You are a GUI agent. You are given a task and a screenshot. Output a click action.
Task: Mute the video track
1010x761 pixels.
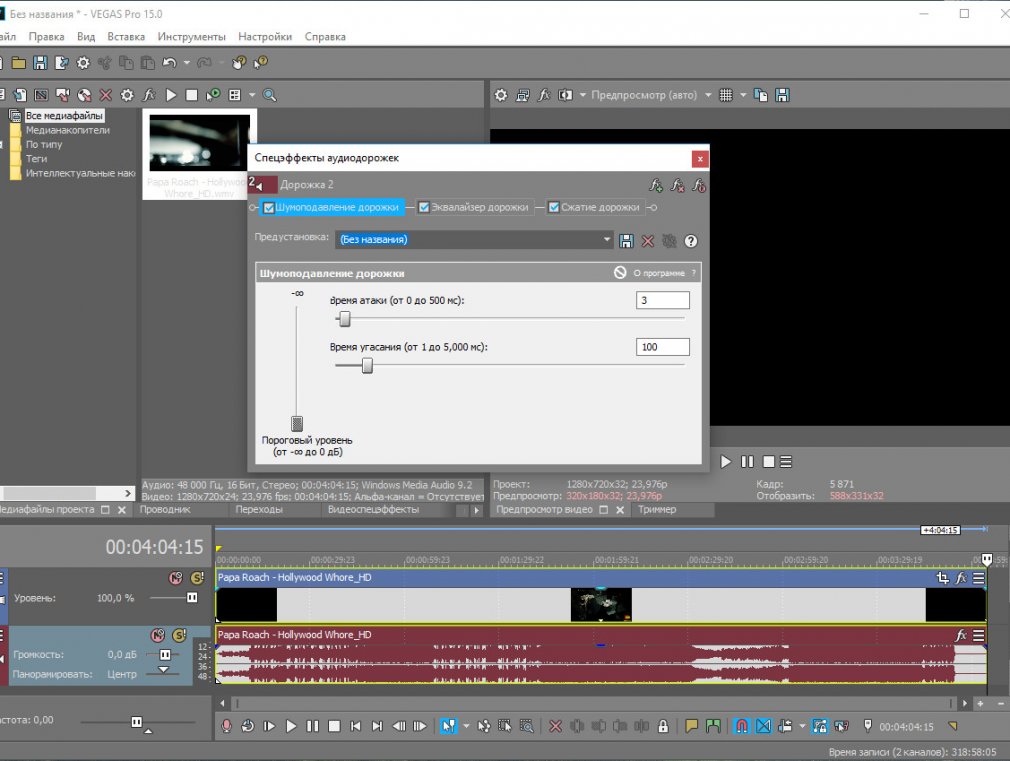175,578
